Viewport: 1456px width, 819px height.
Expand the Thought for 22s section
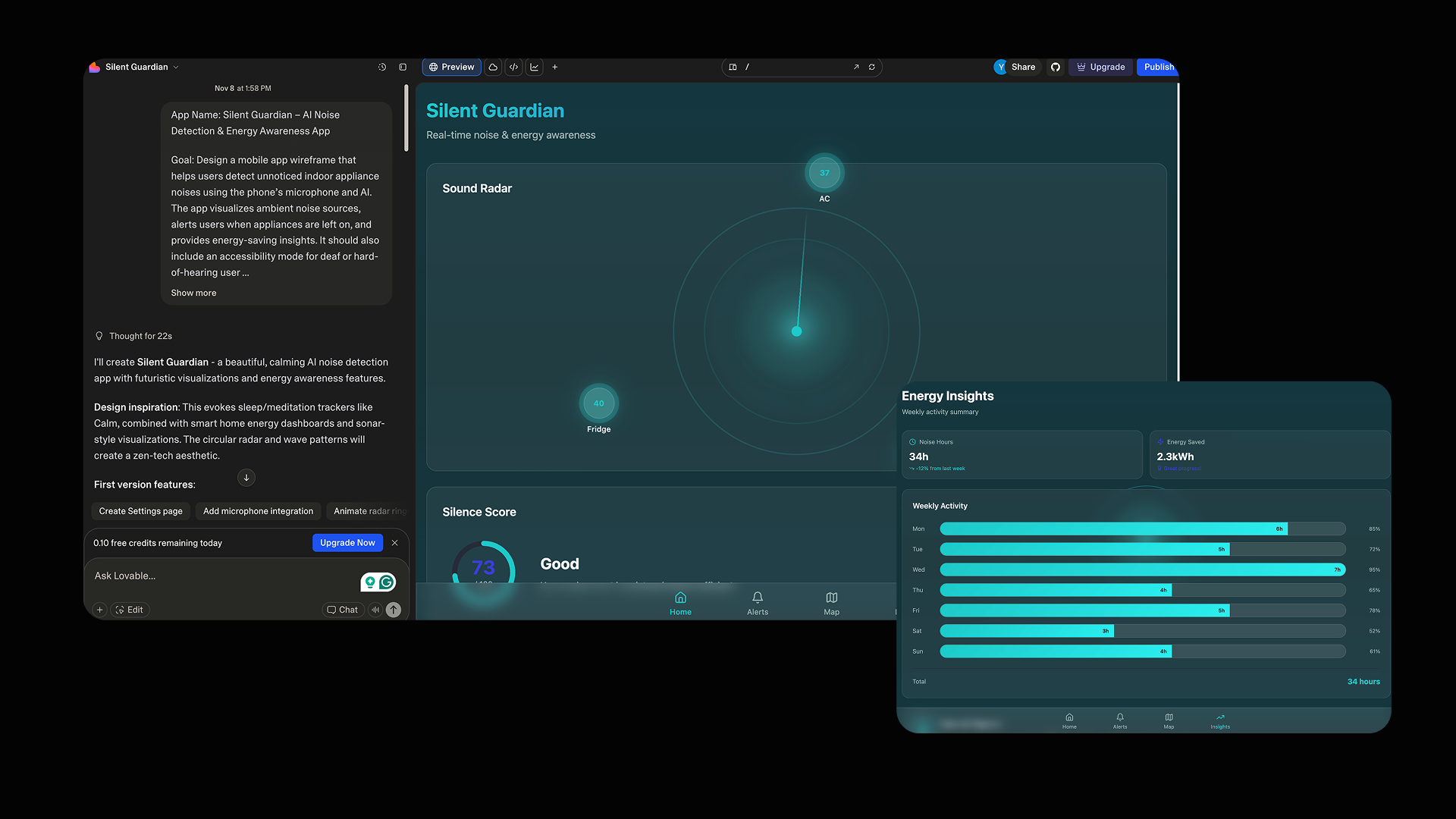(x=140, y=336)
